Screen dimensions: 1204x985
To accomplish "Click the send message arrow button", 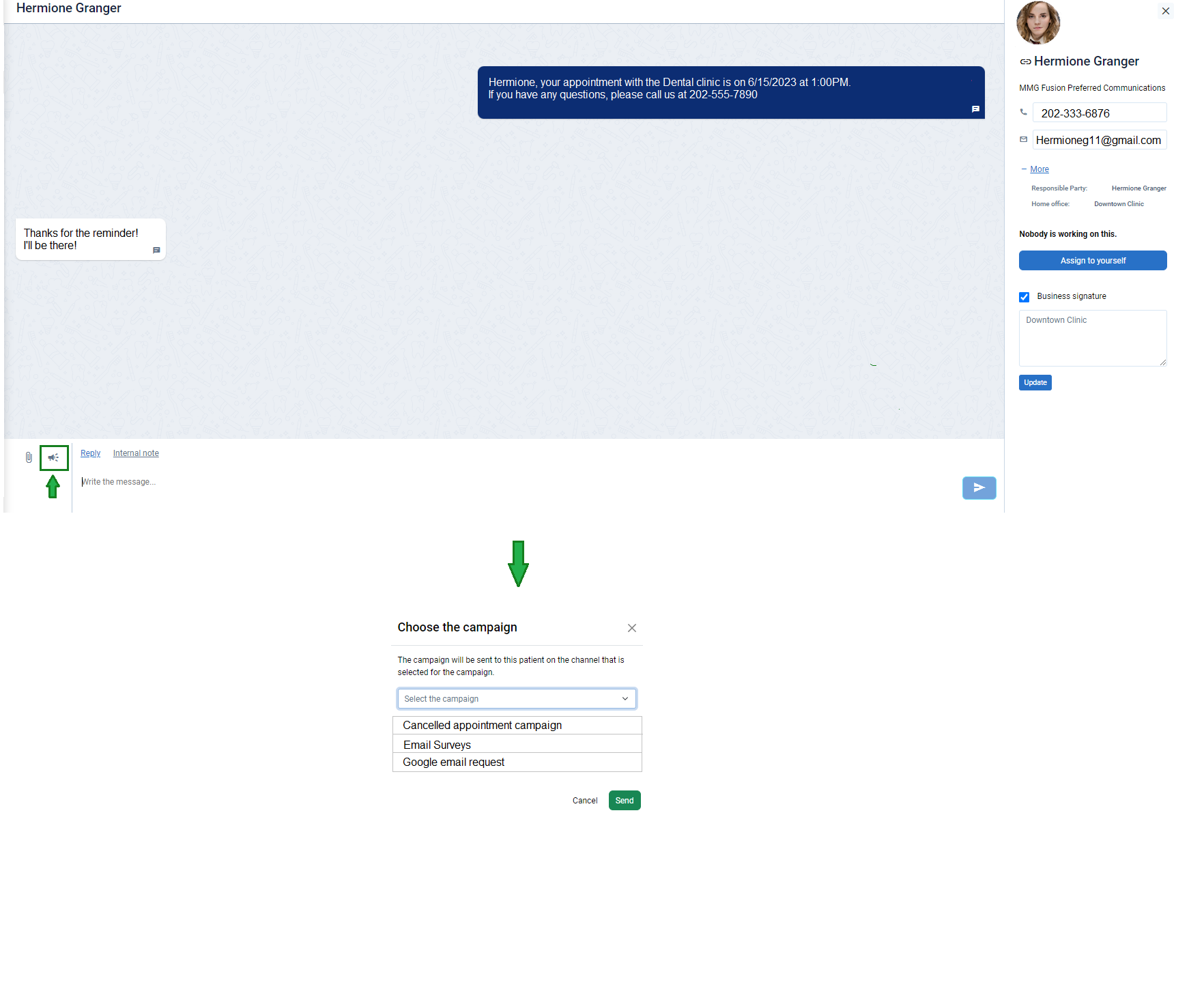I will (x=979, y=487).
